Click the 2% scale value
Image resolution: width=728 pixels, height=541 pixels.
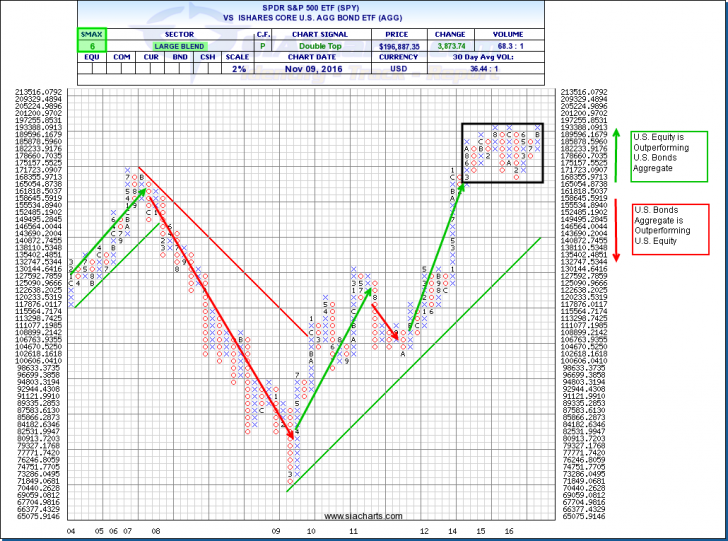(x=237, y=70)
